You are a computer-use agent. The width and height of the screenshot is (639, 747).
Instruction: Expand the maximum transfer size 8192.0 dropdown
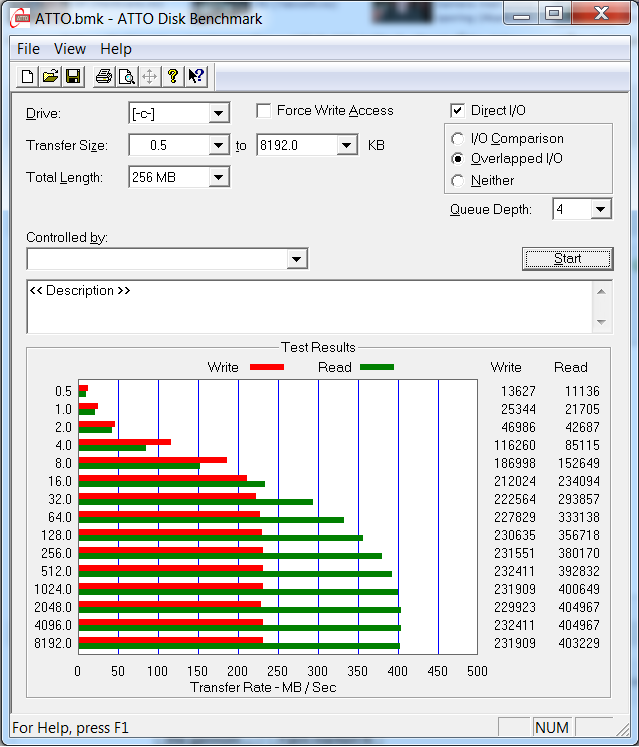click(x=346, y=145)
